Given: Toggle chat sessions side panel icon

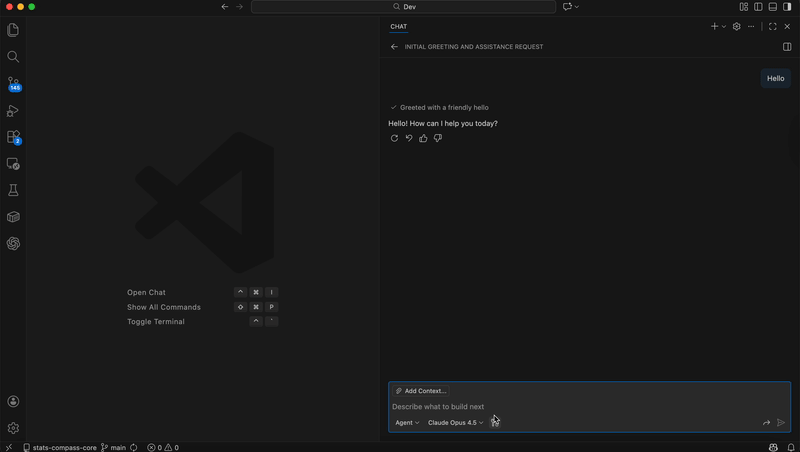Looking at the screenshot, I should [787, 46].
